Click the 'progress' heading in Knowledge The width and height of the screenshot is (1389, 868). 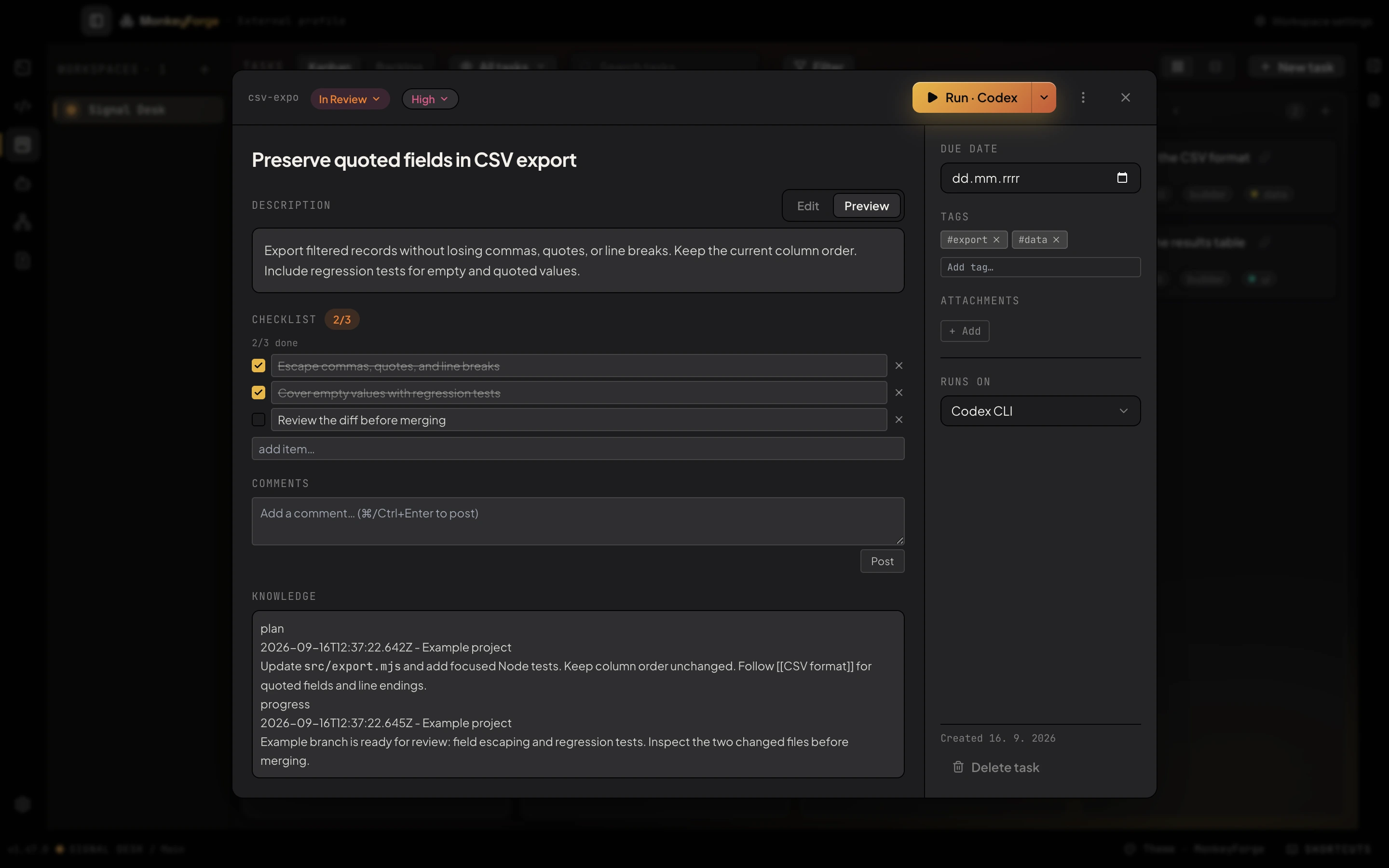coord(285,704)
